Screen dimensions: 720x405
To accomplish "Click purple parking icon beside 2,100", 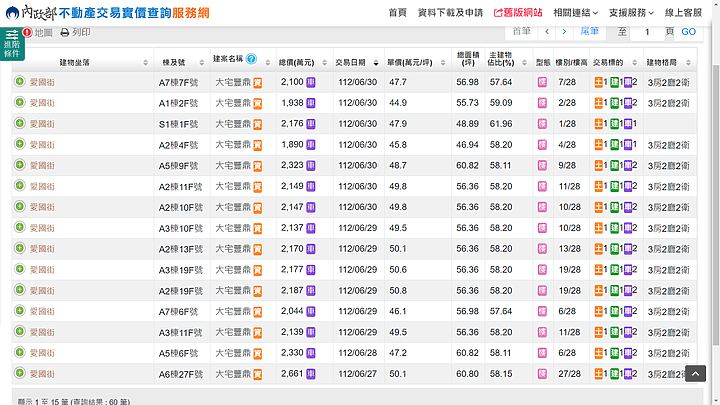I will click(311, 82).
